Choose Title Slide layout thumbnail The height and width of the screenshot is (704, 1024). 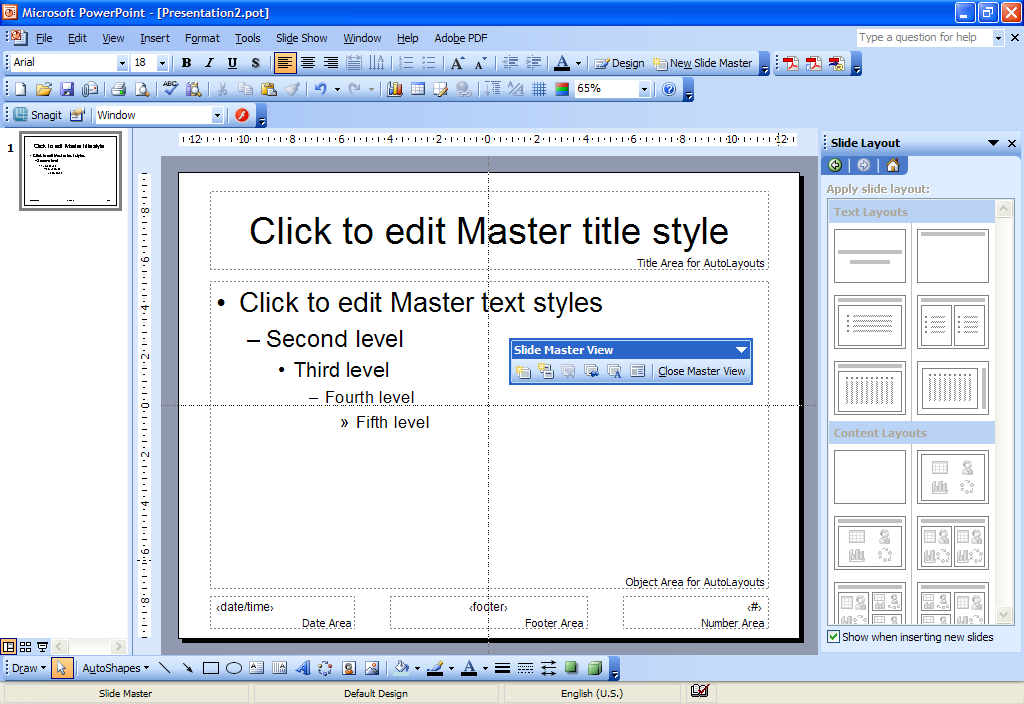[870, 255]
